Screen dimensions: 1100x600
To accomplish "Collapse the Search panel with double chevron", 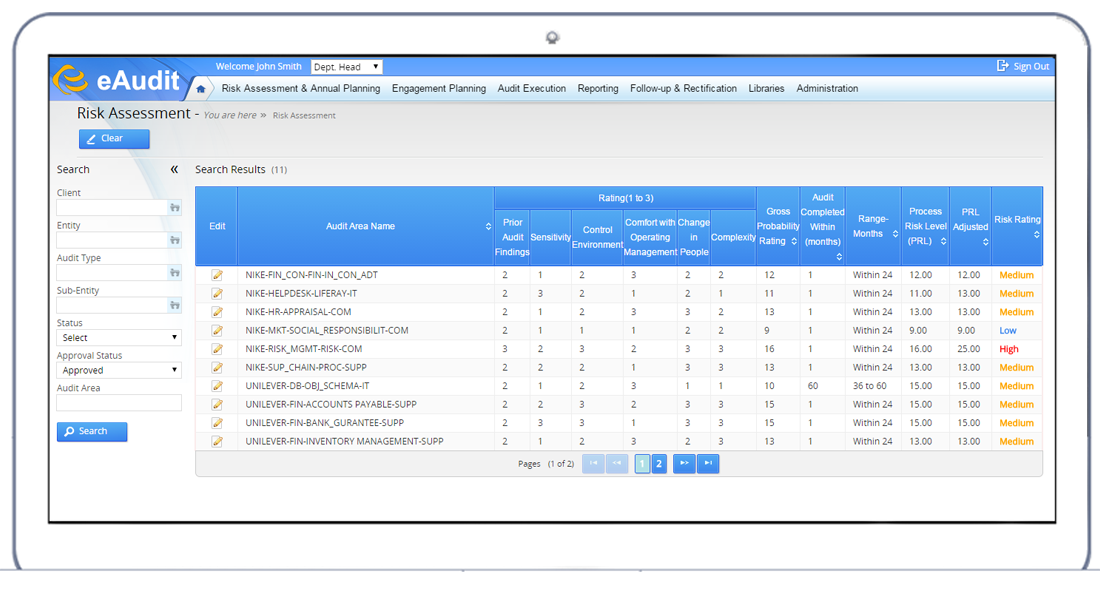I will pyautogui.click(x=174, y=170).
